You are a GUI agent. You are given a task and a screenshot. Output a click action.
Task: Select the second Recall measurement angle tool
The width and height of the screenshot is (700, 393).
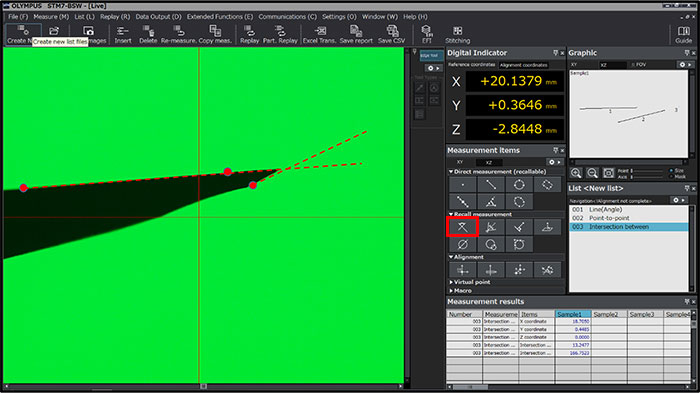coord(491,227)
